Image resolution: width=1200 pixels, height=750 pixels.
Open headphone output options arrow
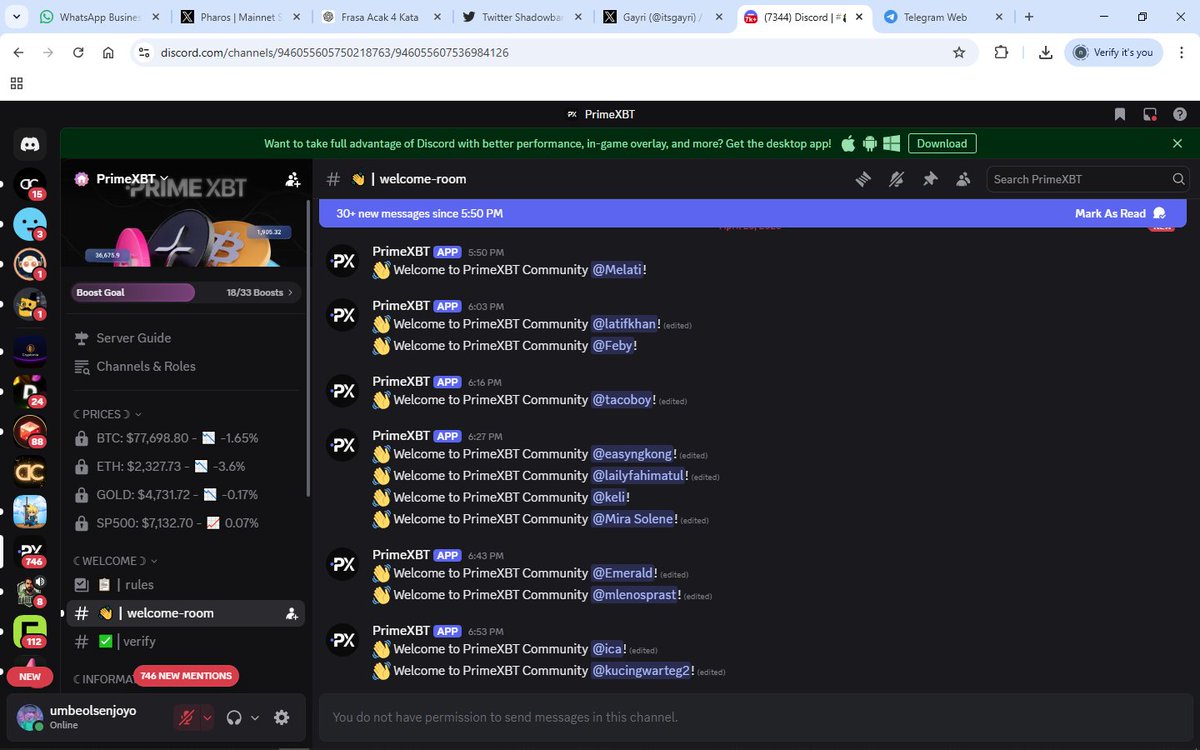tap(254, 717)
